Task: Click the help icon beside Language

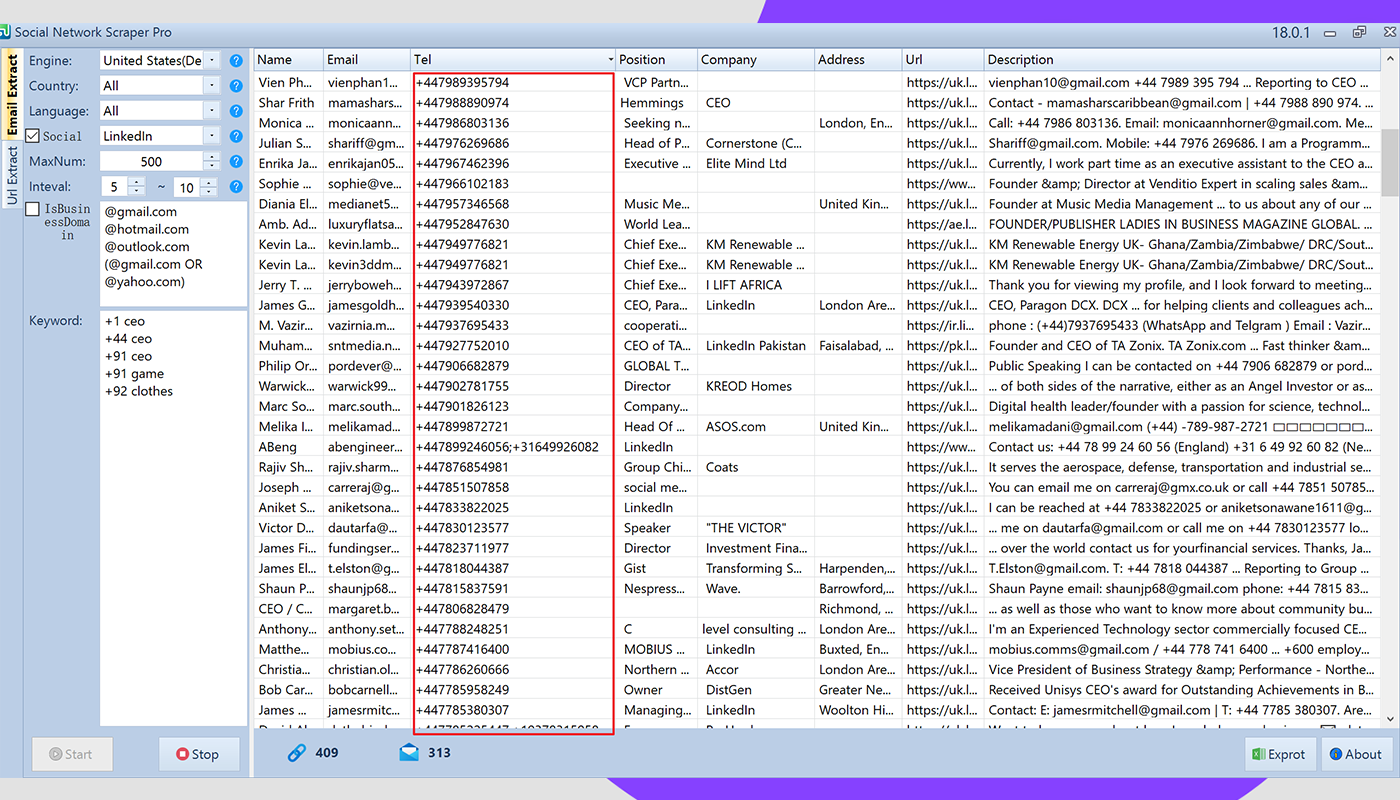Action: 236,111
